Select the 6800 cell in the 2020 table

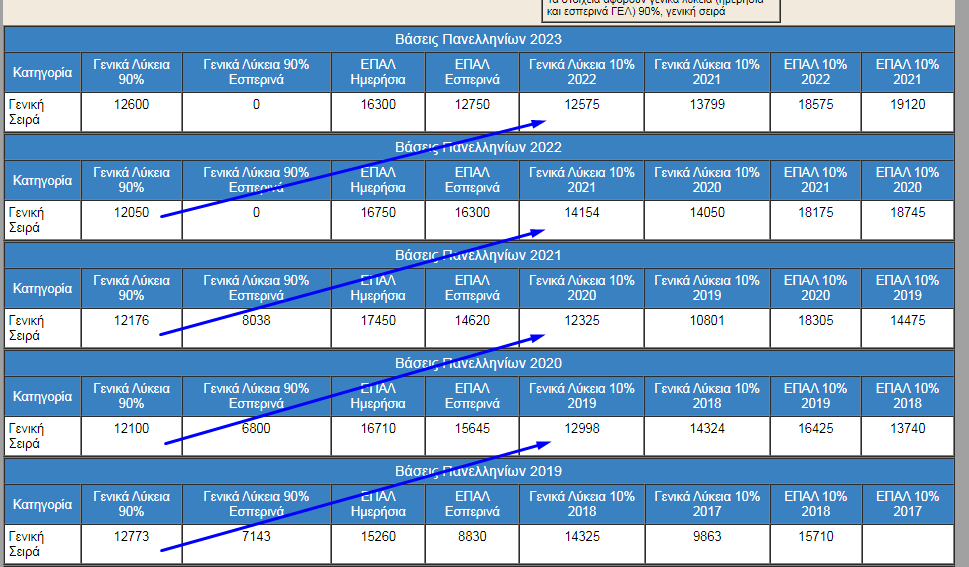pyautogui.click(x=256, y=428)
